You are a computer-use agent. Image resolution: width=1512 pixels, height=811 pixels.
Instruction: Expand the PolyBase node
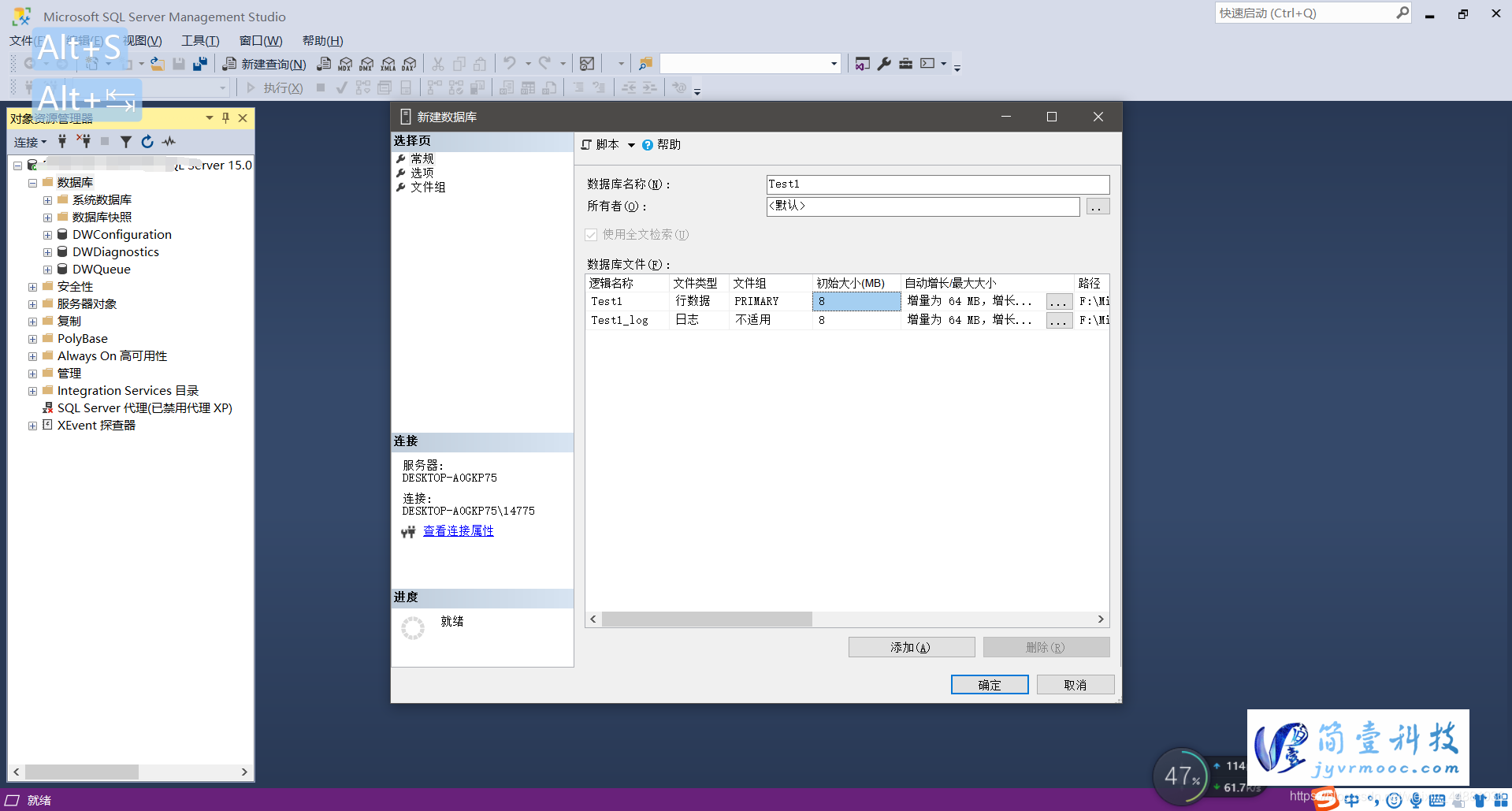(32, 339)
